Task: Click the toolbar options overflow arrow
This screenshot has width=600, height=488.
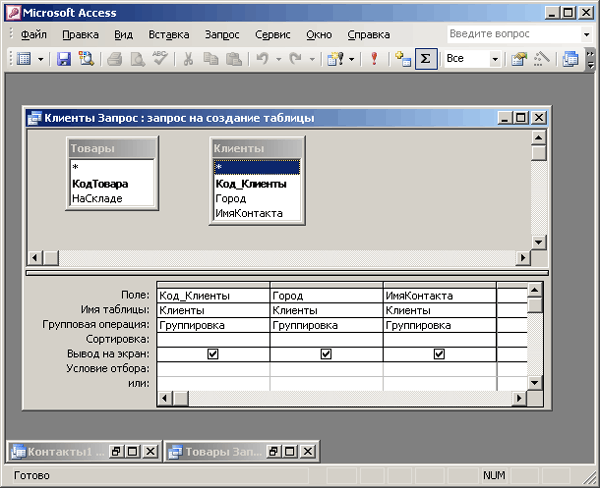Action: coord(591,60)
